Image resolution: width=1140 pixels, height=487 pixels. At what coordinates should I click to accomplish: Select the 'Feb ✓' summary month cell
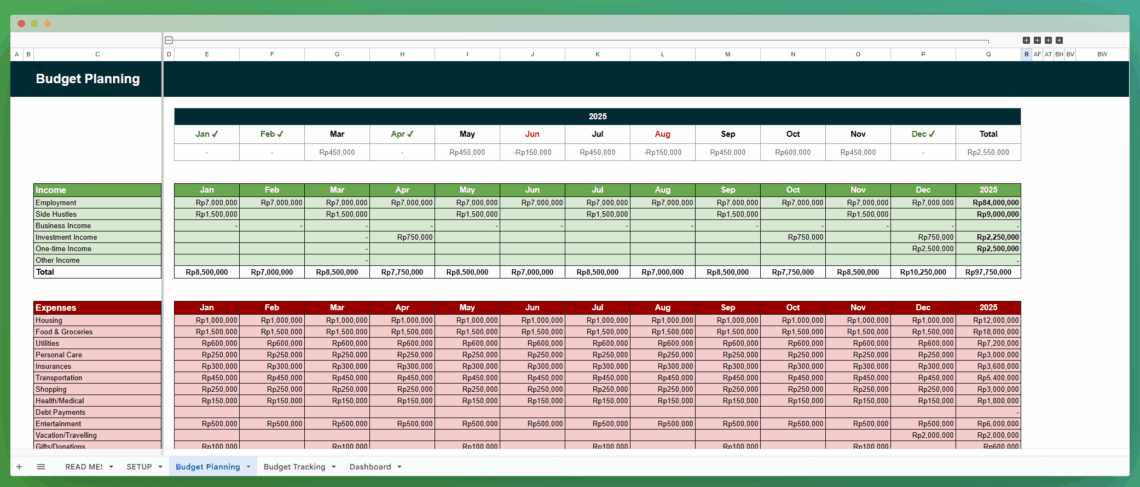tap(272, 134)
